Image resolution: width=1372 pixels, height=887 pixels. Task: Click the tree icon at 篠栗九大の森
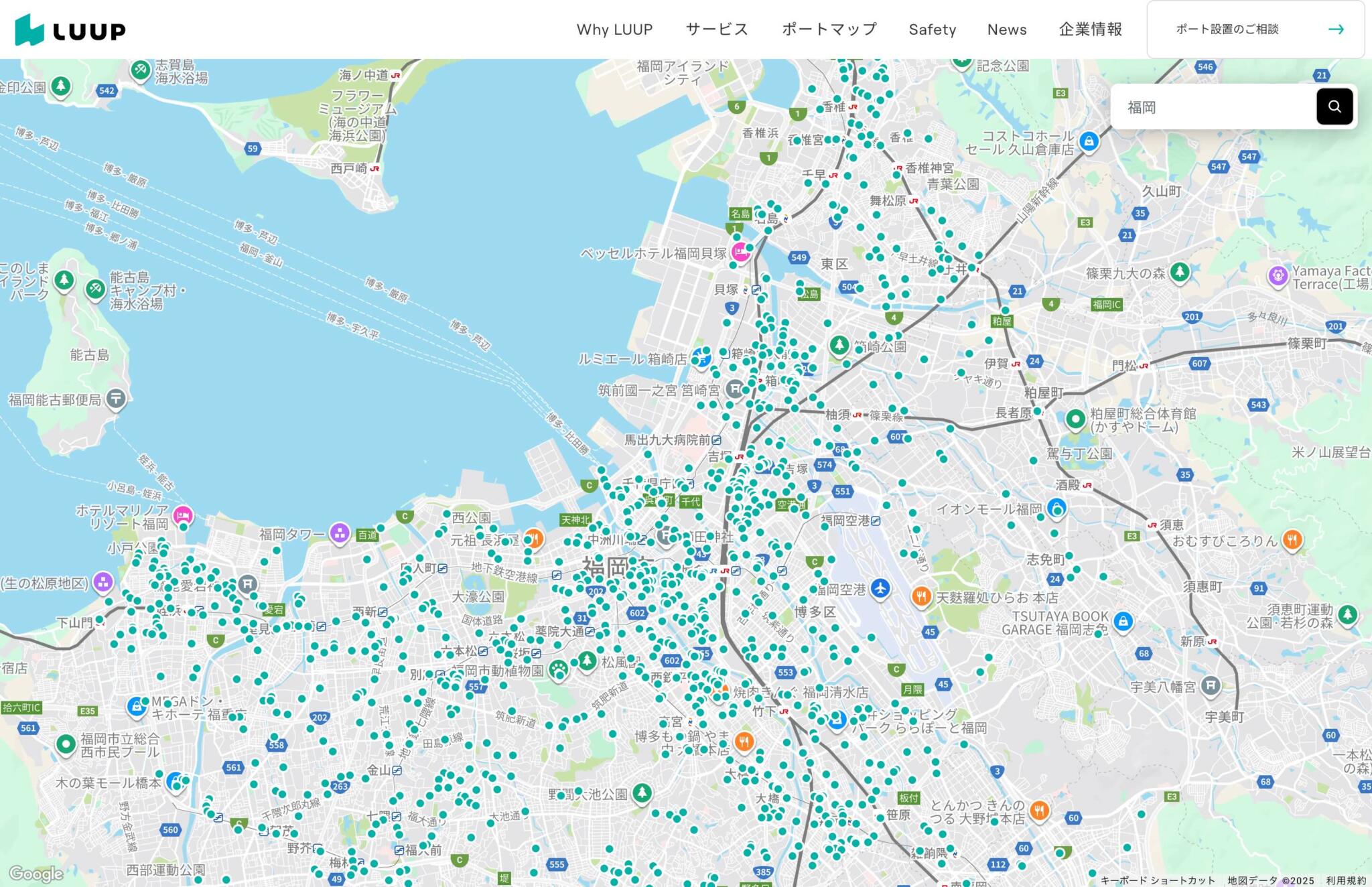point(1181,273)
